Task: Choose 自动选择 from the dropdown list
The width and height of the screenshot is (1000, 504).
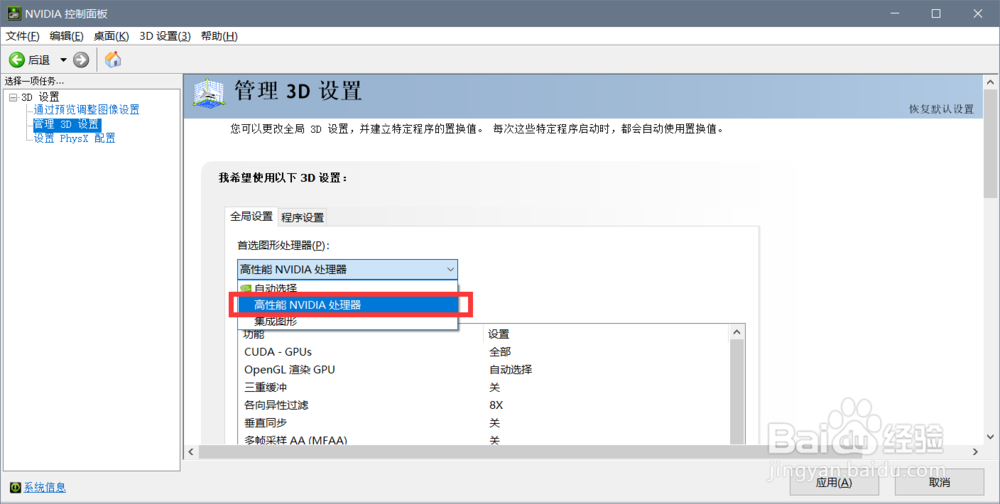Action: click(x=348, y=288)
